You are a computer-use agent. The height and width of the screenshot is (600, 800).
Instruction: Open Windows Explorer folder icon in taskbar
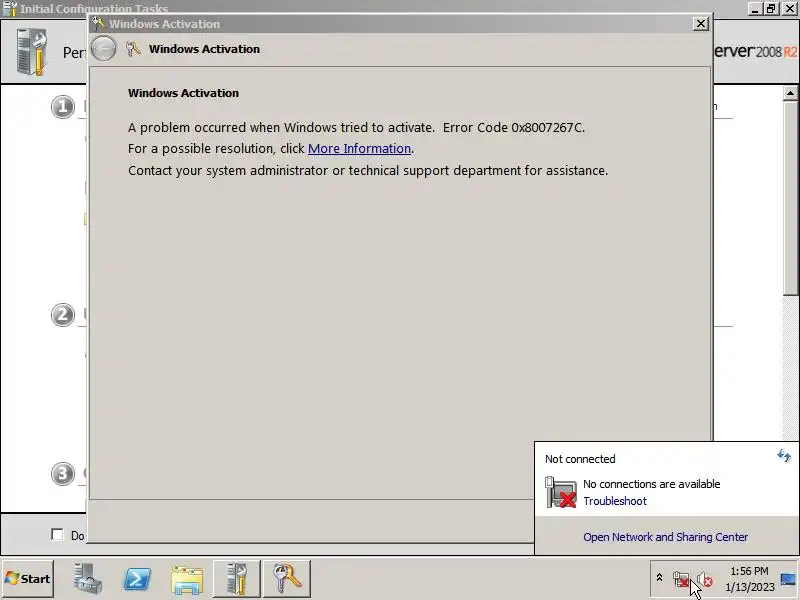coord(187,579)
